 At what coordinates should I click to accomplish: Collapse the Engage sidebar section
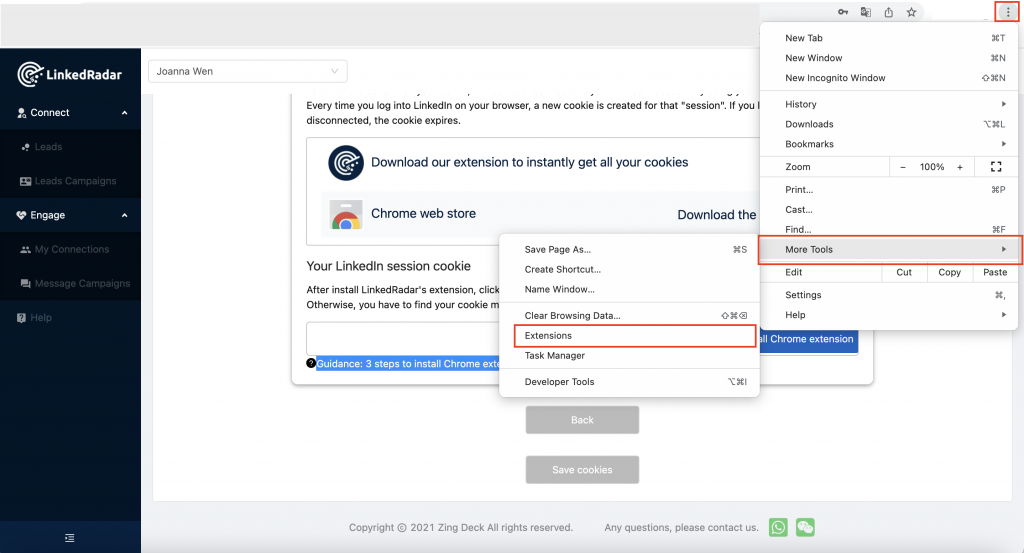[x=125, y=215]
